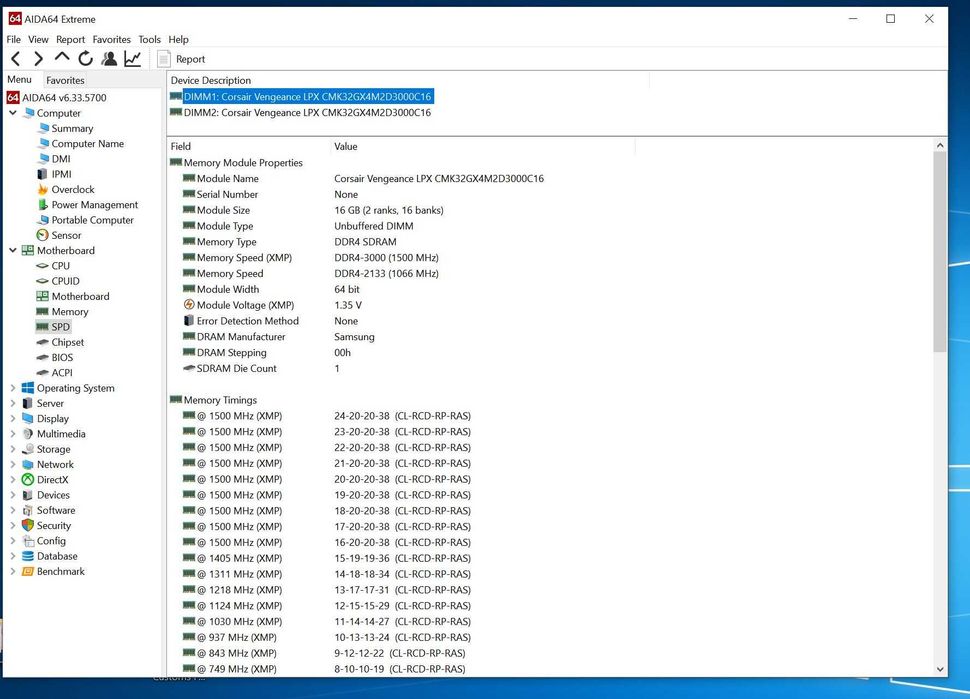The height and width of the screenshot is (699, 970).
Task: Go forward with the Forward arrow icon
Action: click(38, 59)
